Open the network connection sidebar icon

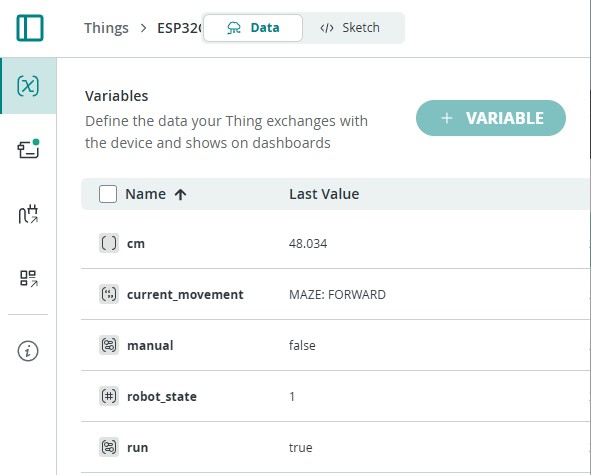coord(28,214)
